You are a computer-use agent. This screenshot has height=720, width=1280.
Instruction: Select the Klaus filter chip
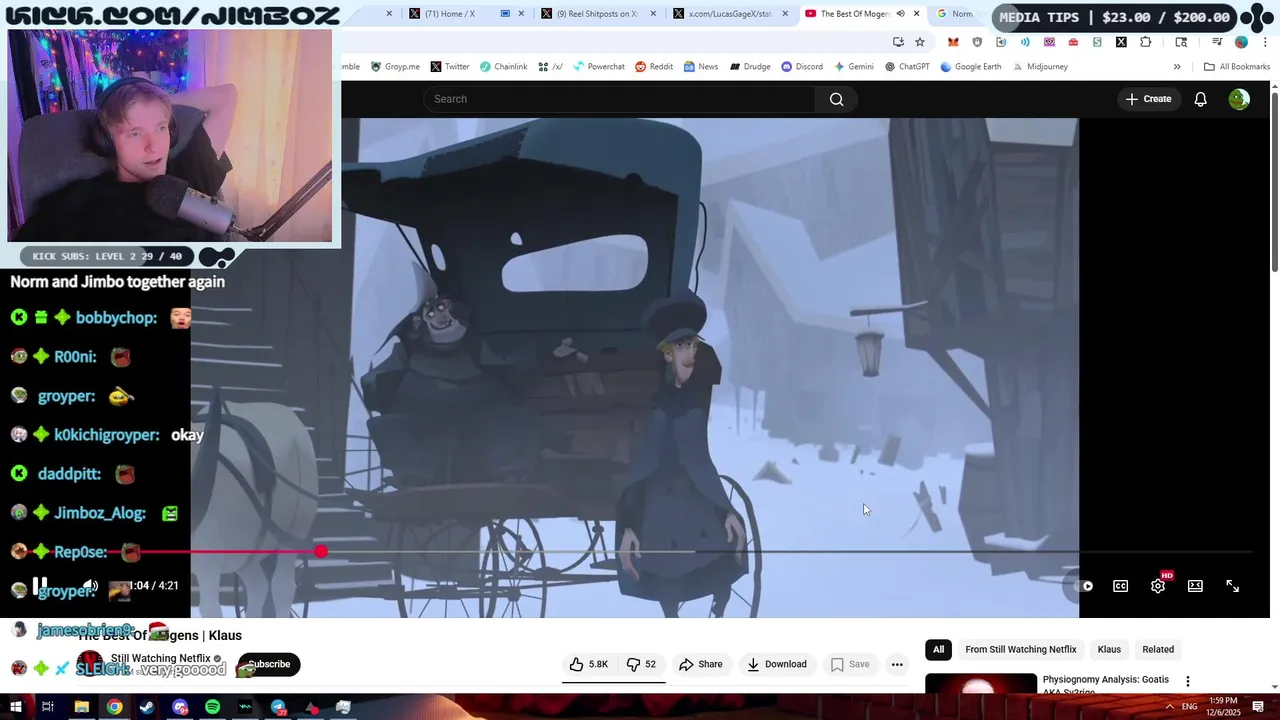1109,649
